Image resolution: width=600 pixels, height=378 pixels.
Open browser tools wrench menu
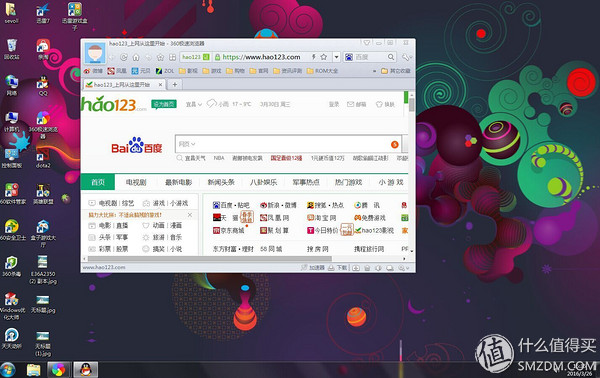click(406, 57)
